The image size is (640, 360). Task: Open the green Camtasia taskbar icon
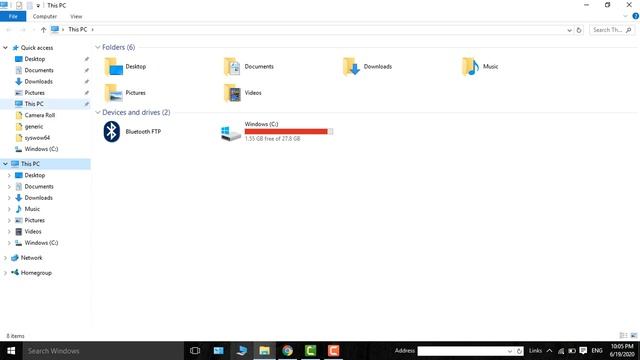tap(310, 351)
